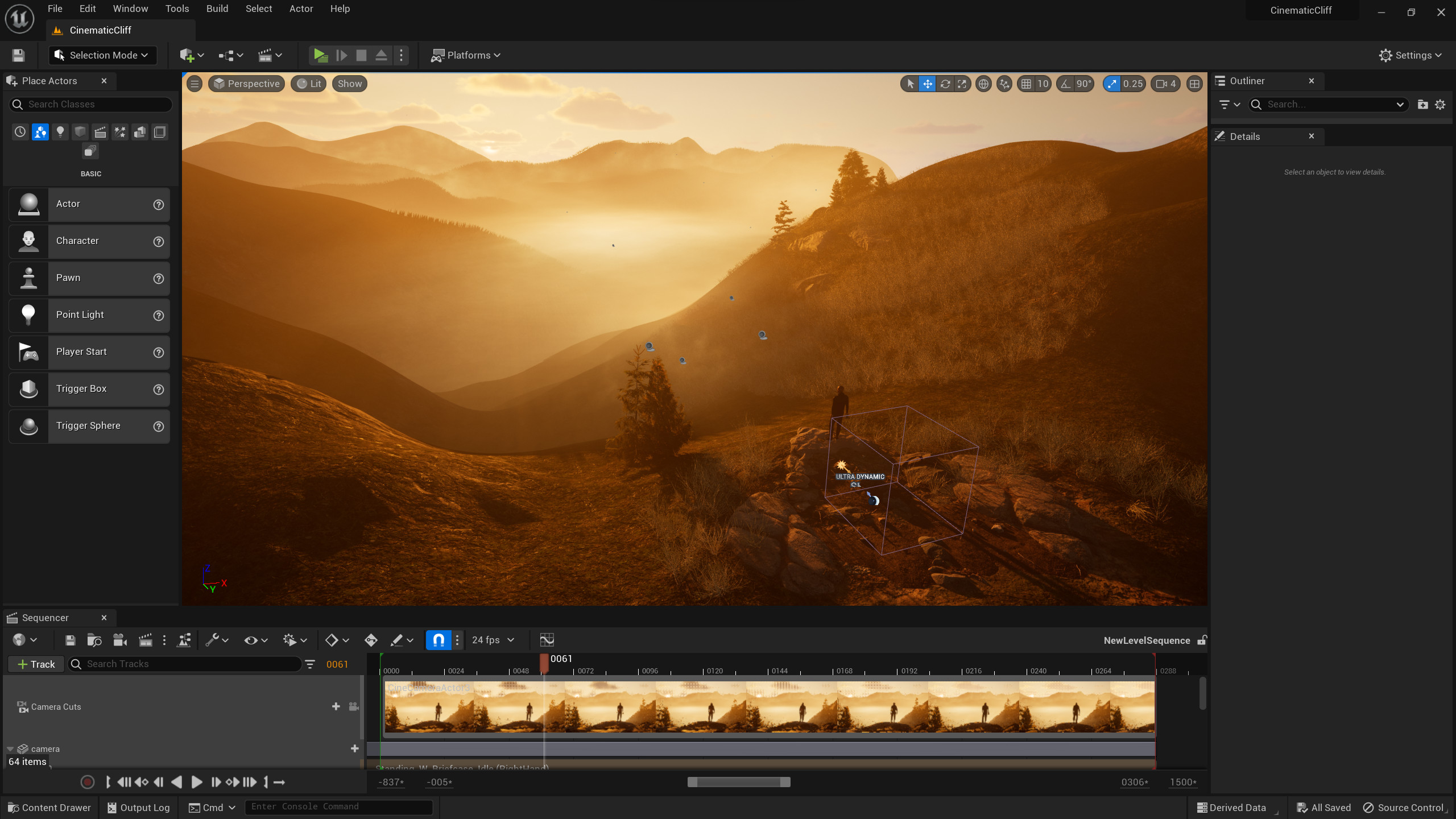This screenshot has height=819, width=1456.
Task: Select Volumes category icon
Action: [160, 132]
